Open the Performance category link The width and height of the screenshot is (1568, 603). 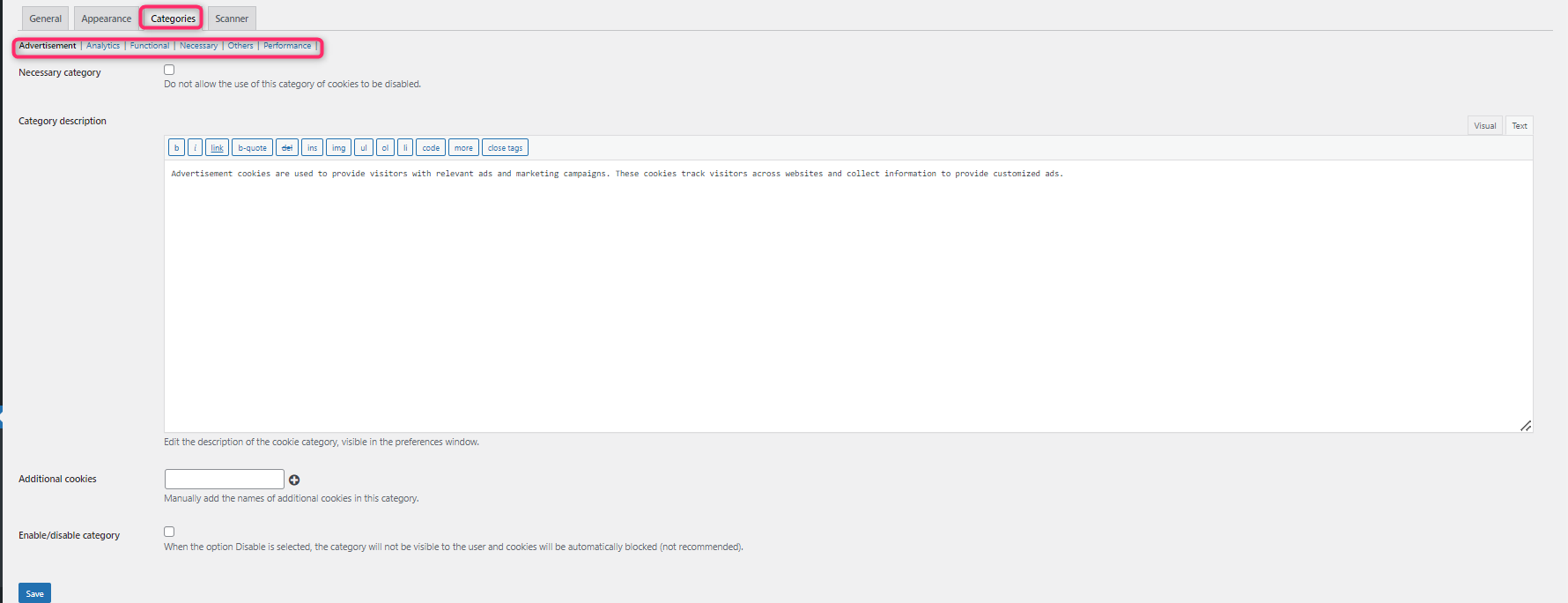287,46
